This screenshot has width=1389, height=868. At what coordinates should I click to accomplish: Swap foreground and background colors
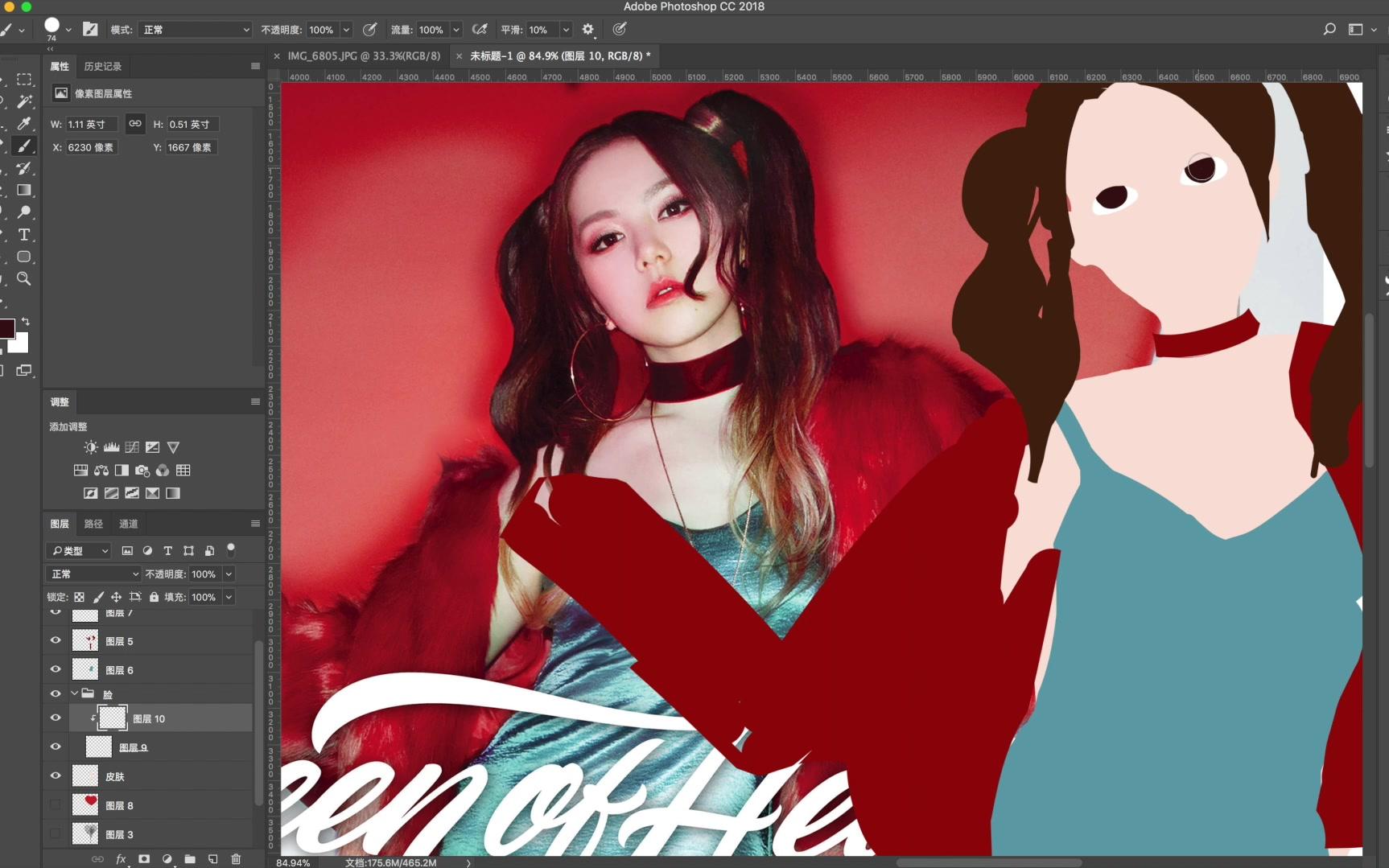[x=25, y=321]
